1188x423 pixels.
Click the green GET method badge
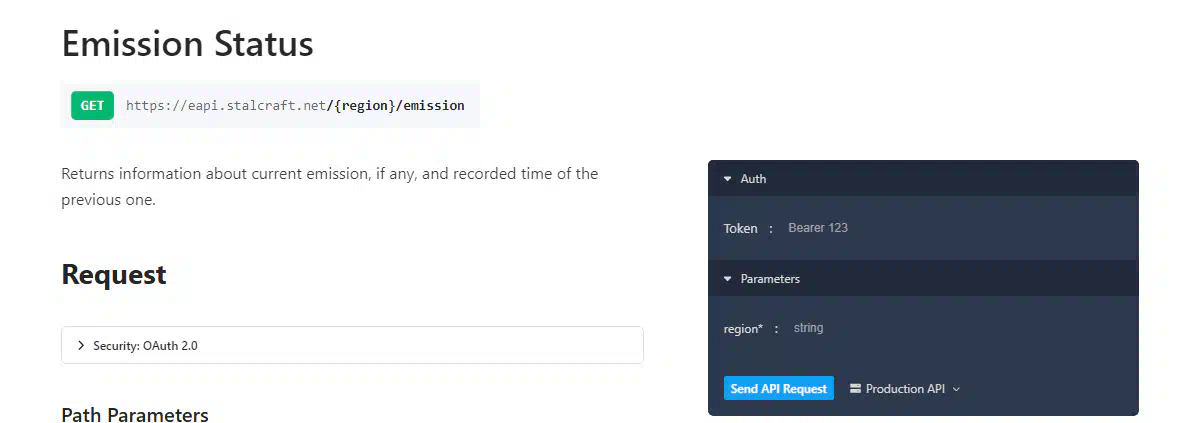pos(92,105)
